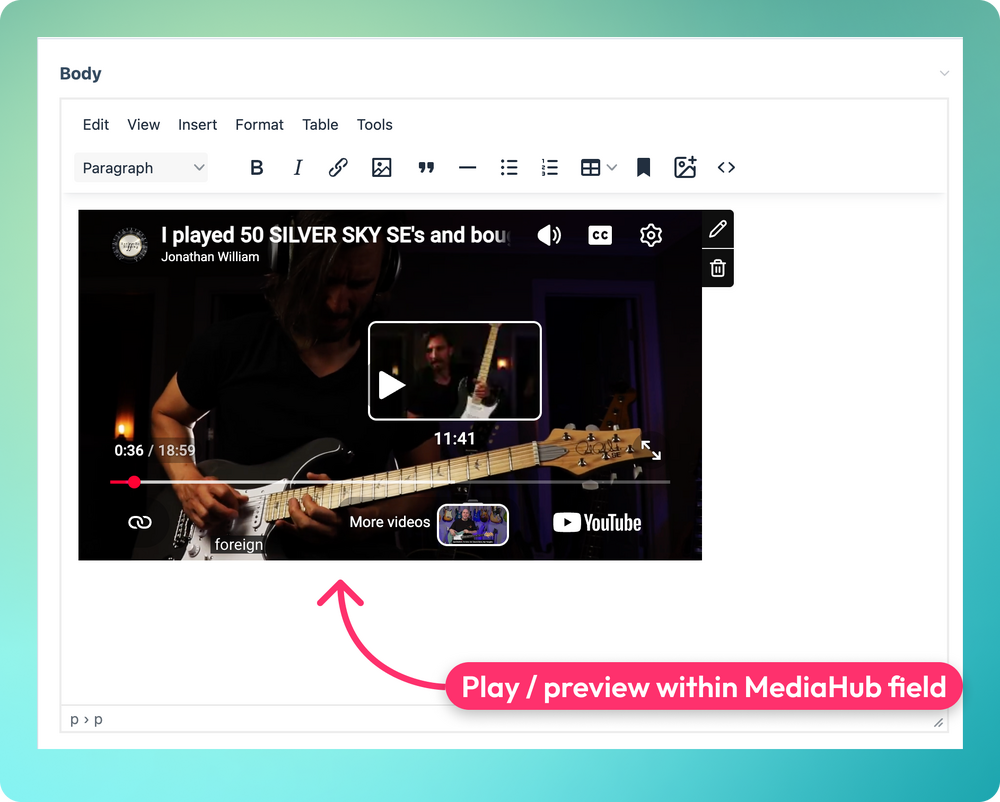Open the Edit menu
Screen dimensions: 1000x802
pyautogui.click(x=96, y=124)
